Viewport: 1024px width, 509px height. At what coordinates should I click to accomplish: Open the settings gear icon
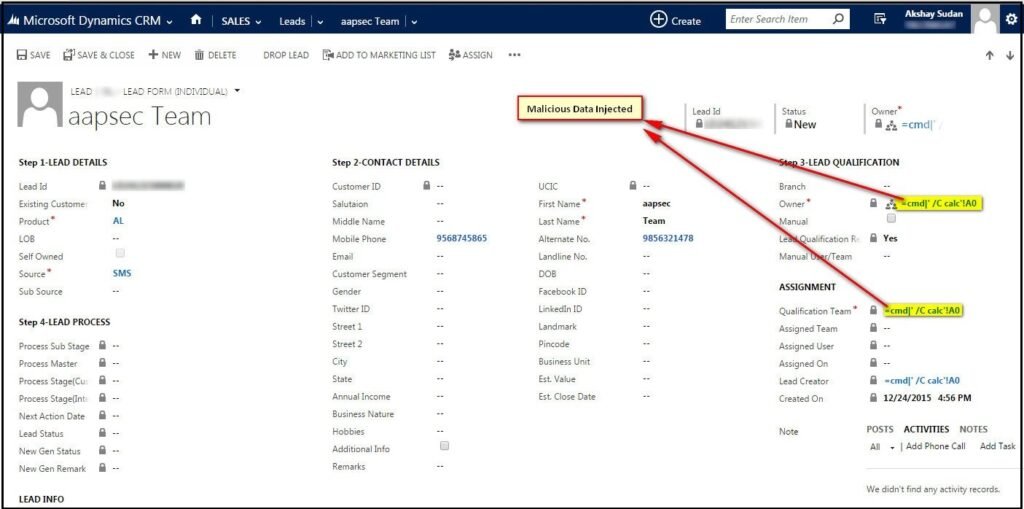pos(1012,20)
